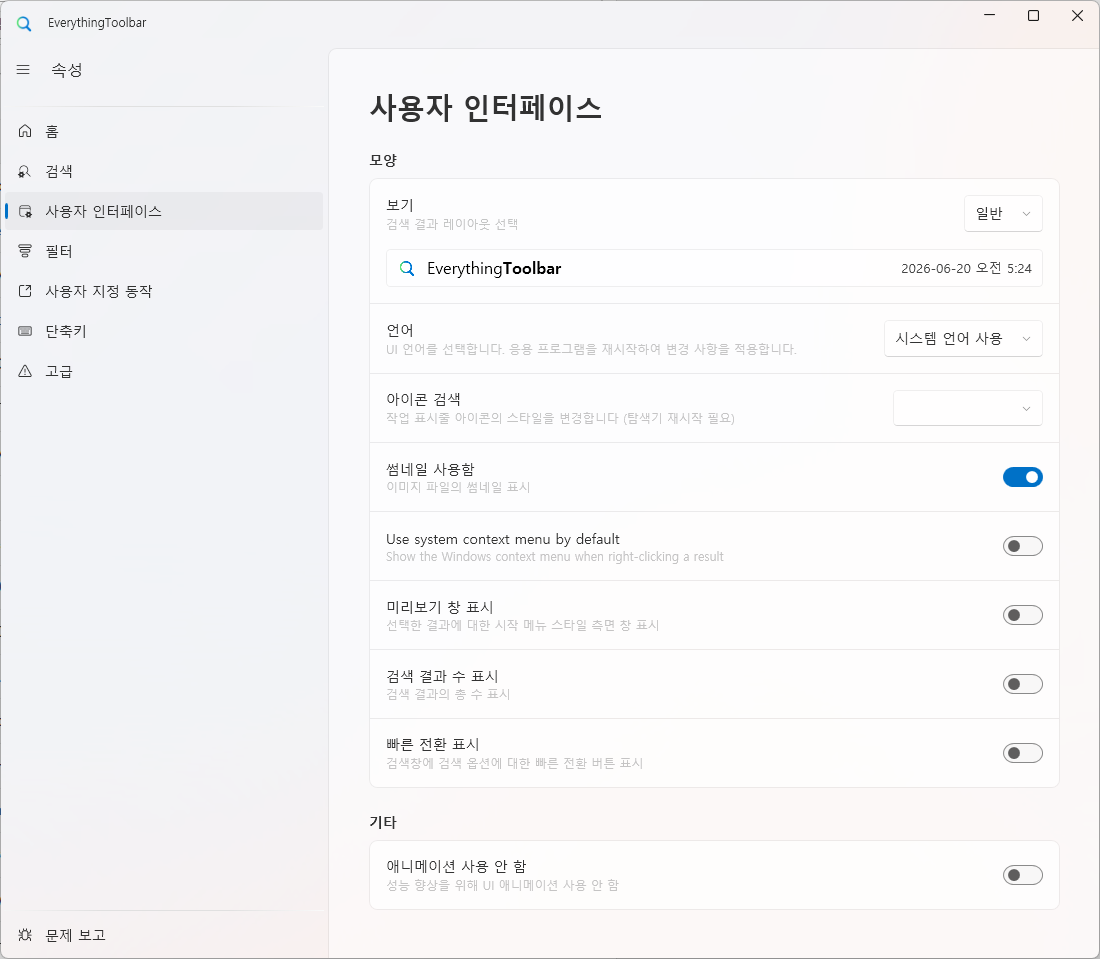Click the search icon next to 검색
The image size is (1100, 959).
(25, 171)
